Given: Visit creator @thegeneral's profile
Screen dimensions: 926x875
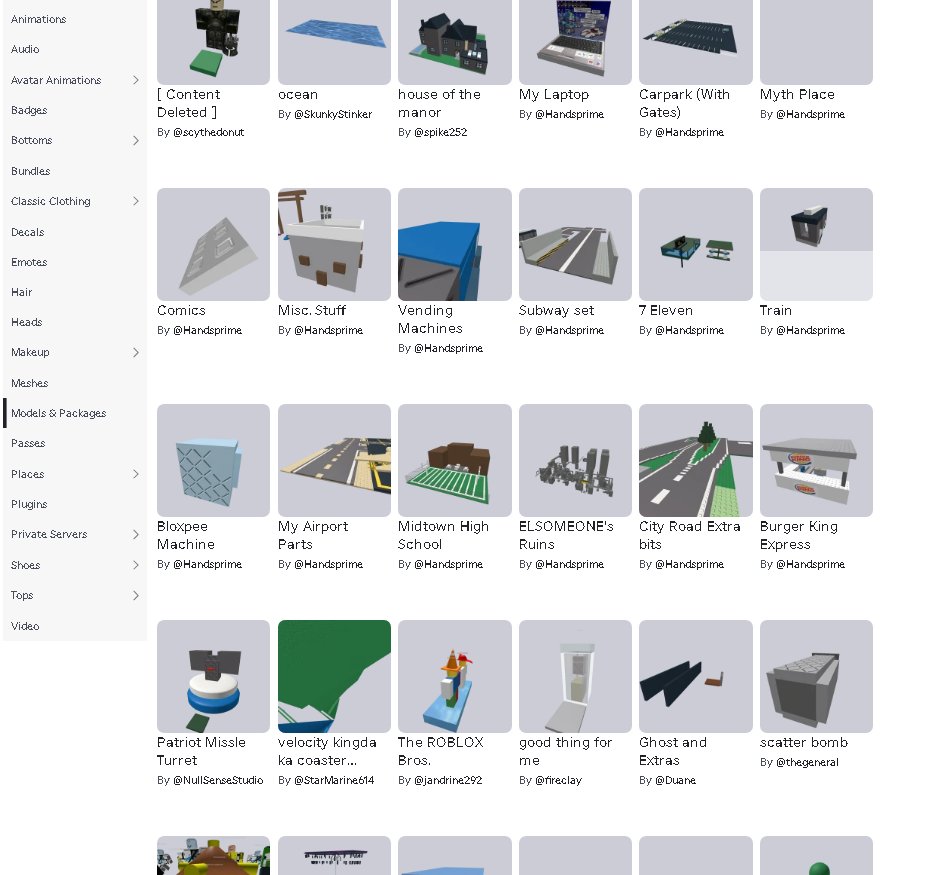Looking at the screenshot, I should pos(807,762).
